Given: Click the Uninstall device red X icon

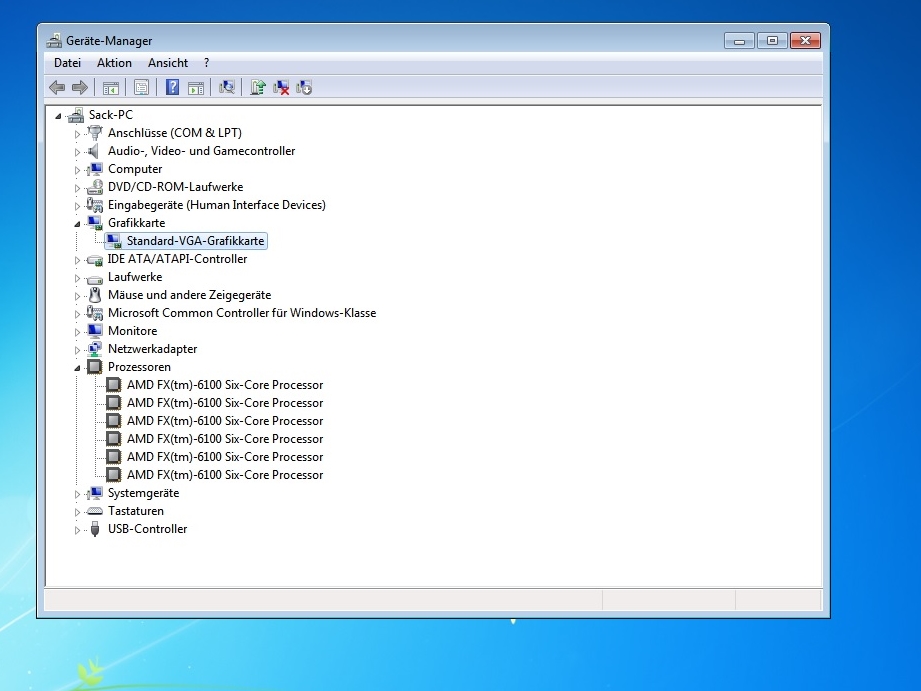Looking at the screenshot, I should (281, 88).
